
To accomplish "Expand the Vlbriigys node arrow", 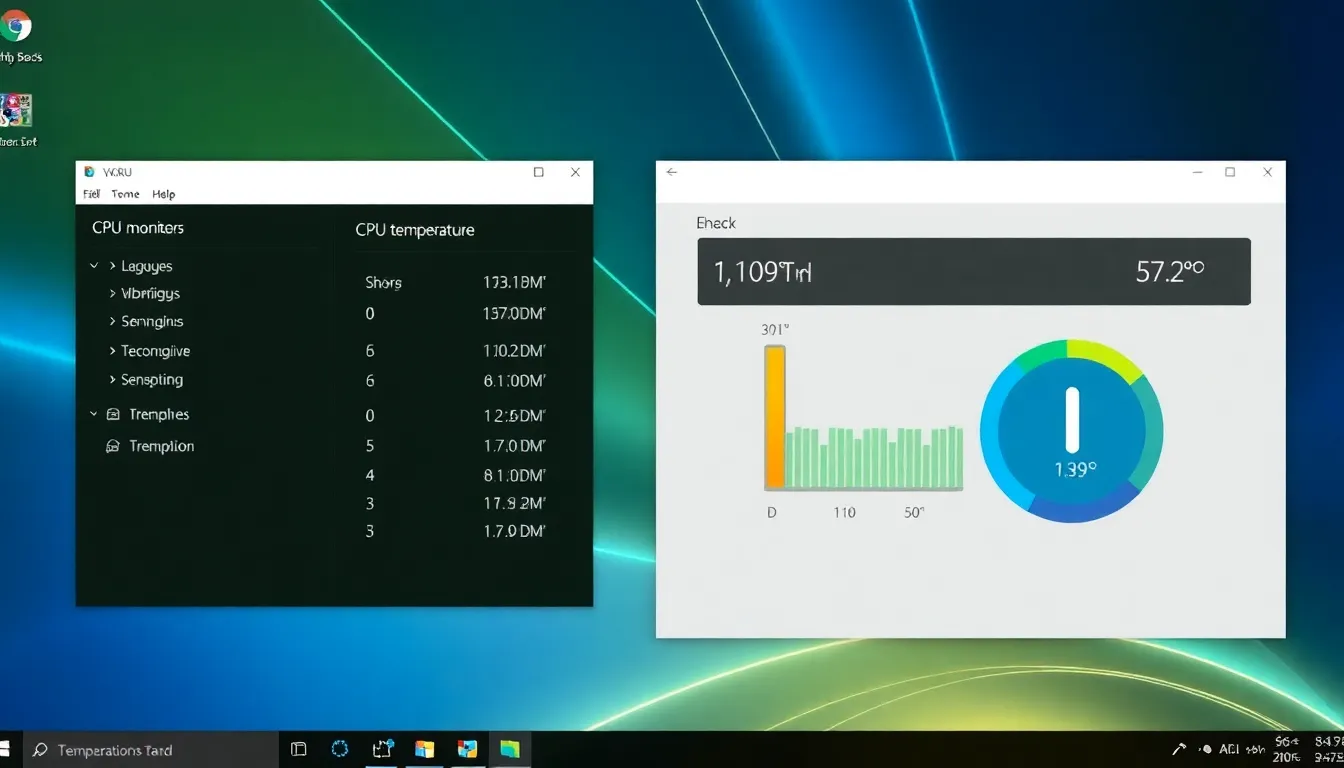I will 112,294.
